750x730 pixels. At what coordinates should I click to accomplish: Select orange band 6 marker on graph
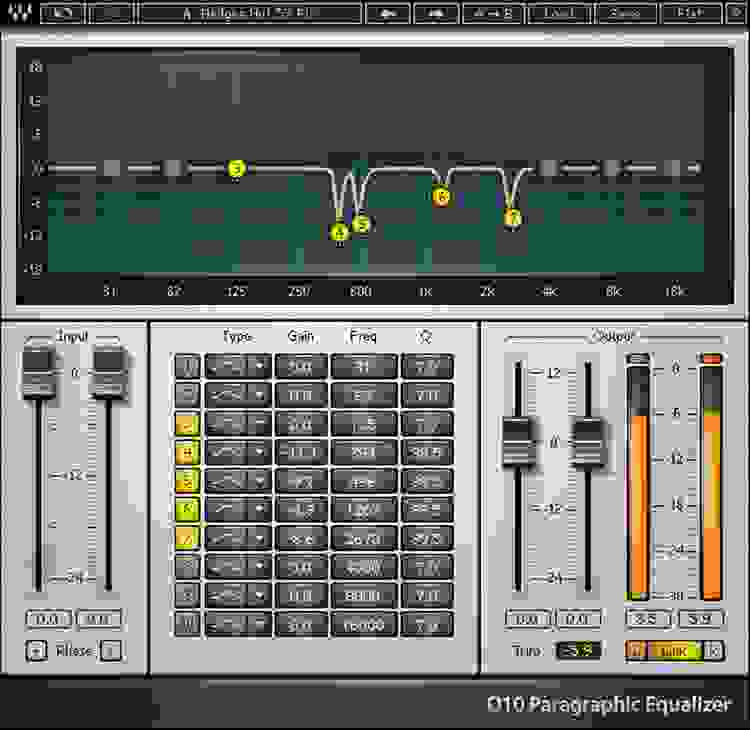point(441,196)
